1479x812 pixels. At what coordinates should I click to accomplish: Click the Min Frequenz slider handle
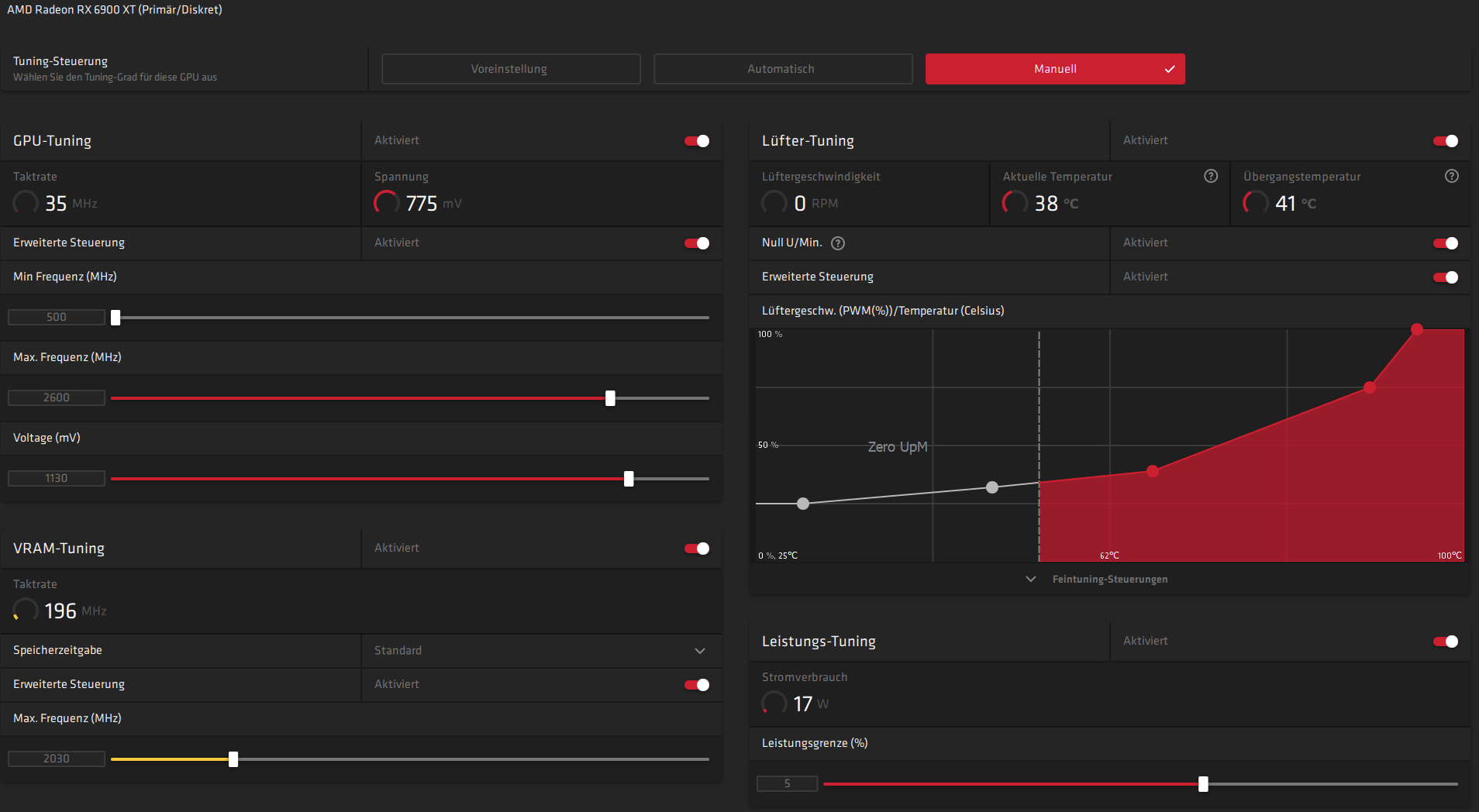pos(115,318)
